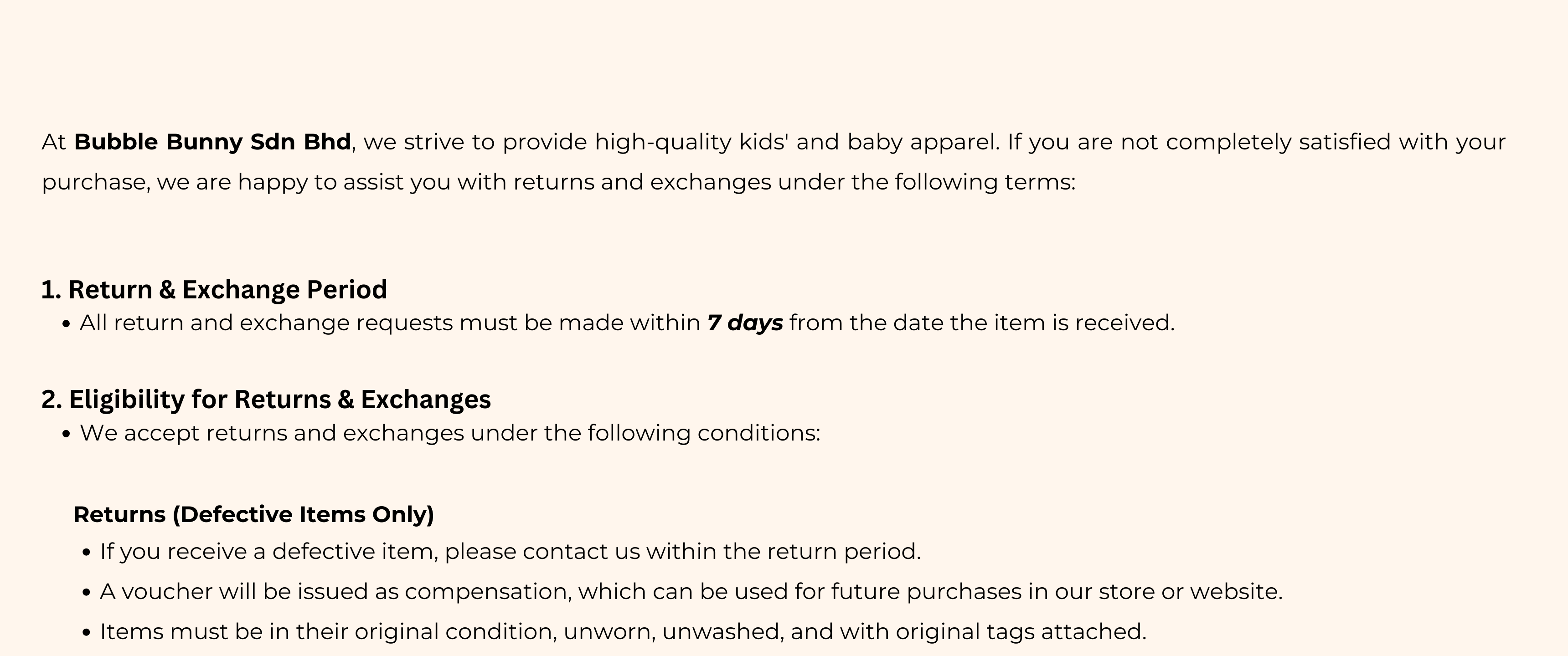Click the Returns (Defective Items Only) subheading
The height and width of the screenshot is (656, 1568).
click(254, 515)
